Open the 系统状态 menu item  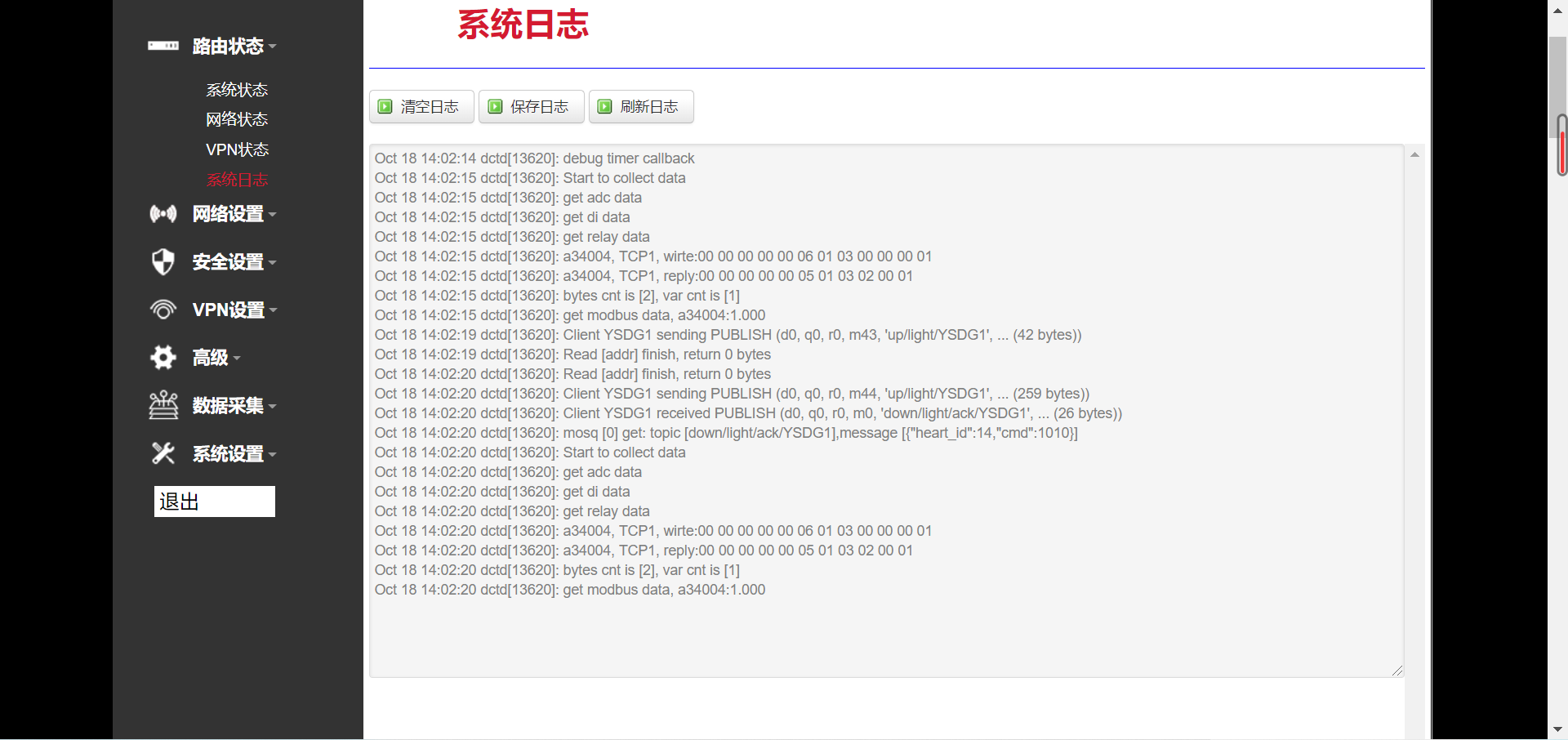pos(237,90)
